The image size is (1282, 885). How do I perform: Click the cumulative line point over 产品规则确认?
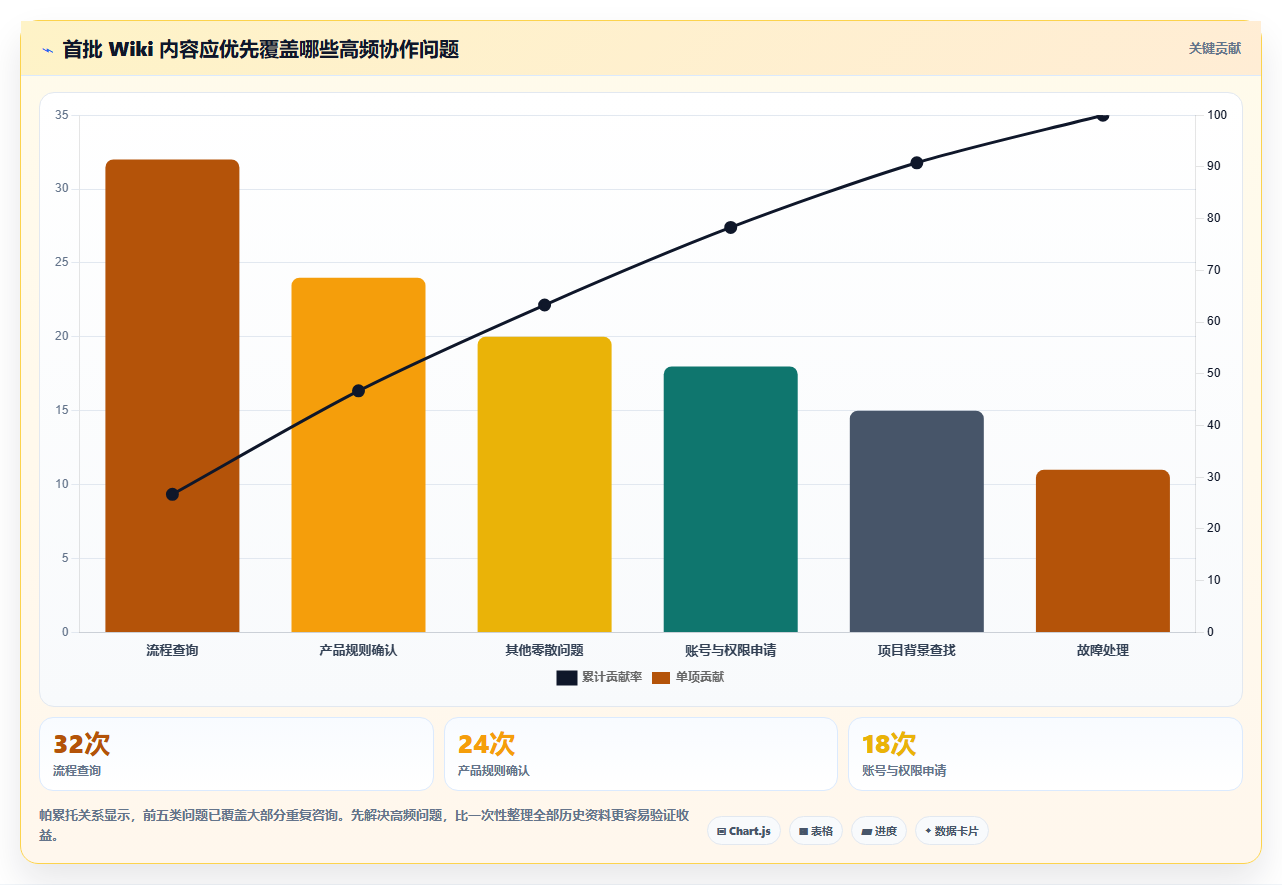point(358,390)
